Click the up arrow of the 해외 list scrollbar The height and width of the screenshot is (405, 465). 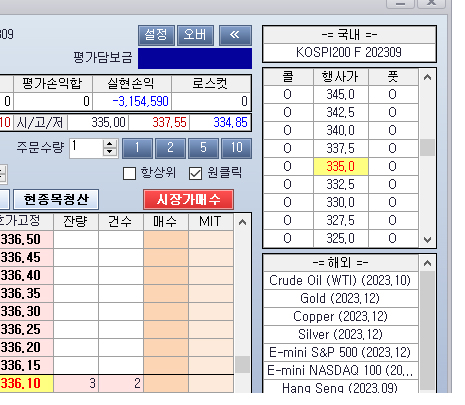tap(427, 263)
